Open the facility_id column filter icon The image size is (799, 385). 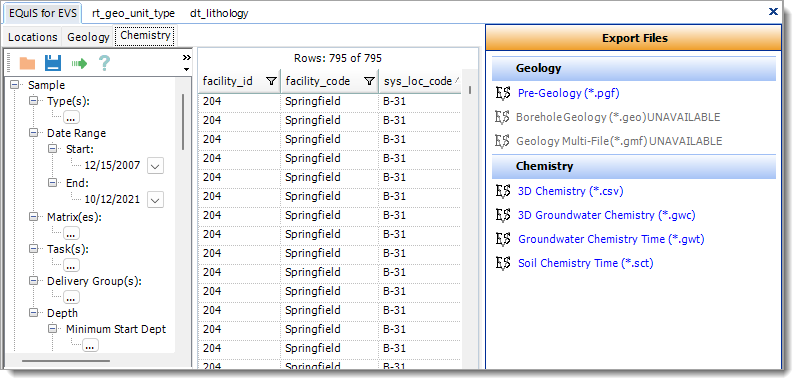(272, 81)
